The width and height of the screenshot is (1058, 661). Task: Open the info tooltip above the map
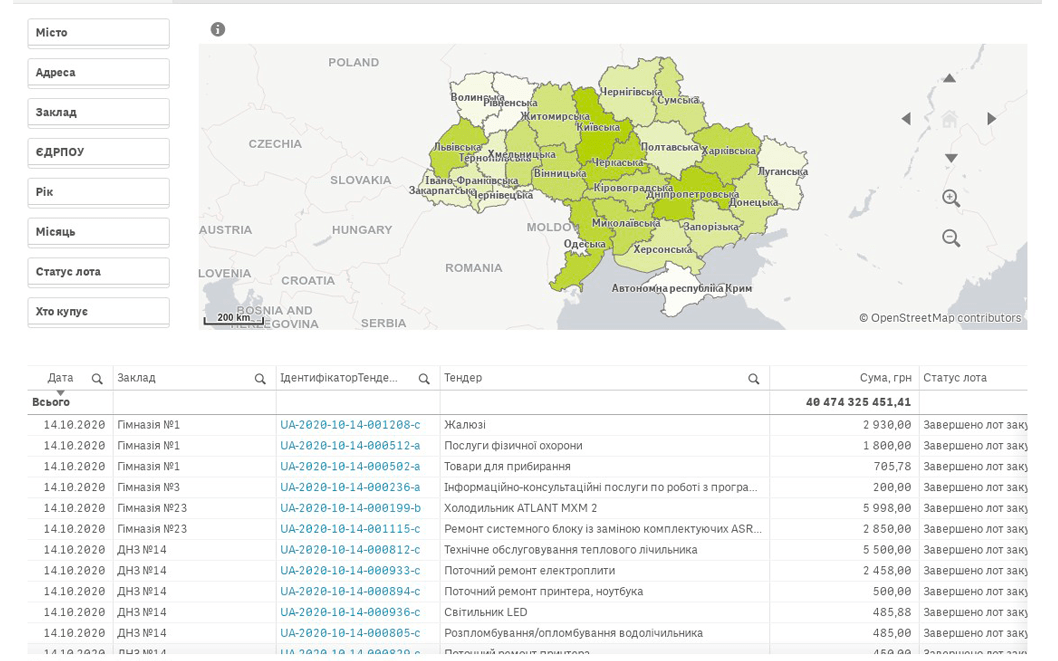click(218, 27)
